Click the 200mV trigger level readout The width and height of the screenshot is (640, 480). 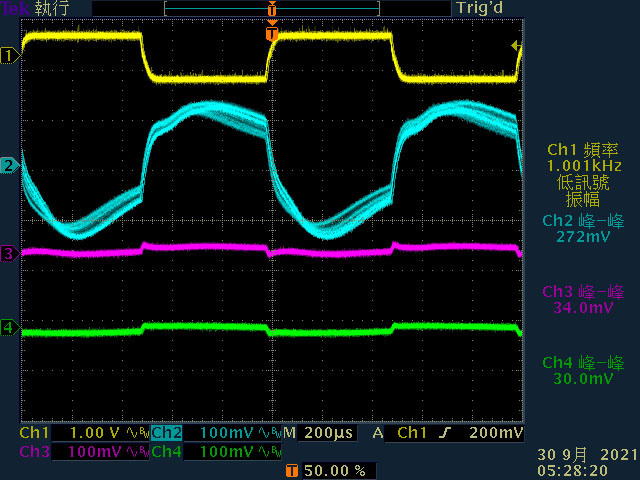pyautogui.click(x=496, y=433)
